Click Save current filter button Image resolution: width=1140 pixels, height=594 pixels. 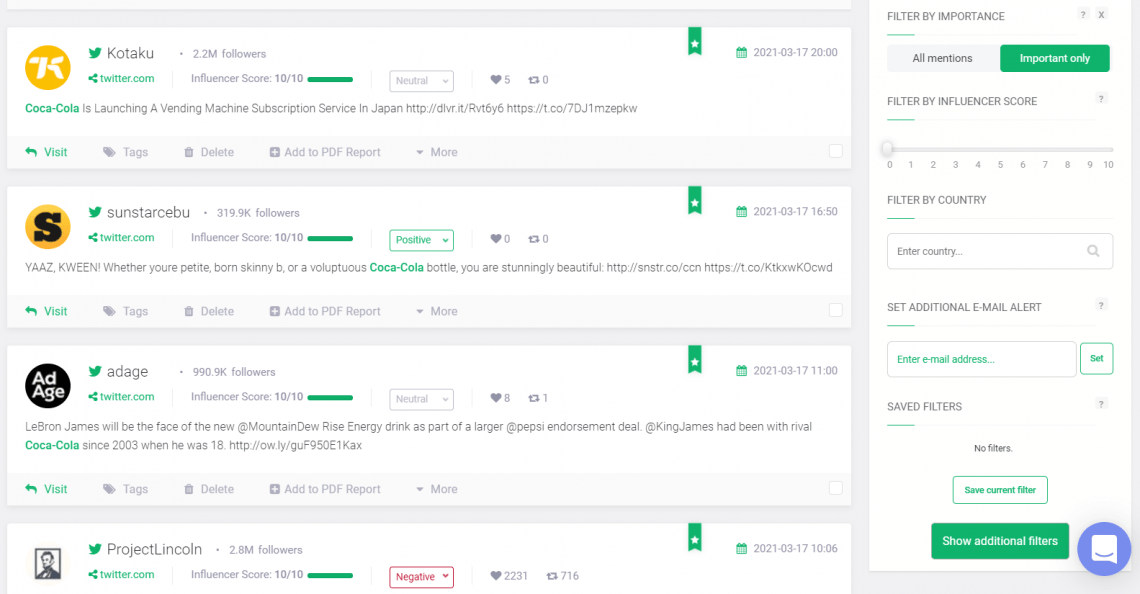pyautogui.click(x=1000, y=490)
